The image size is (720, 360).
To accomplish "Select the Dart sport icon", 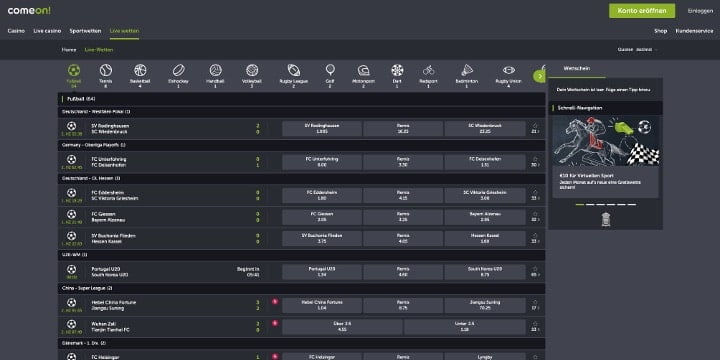I will [x=397, y=70].
